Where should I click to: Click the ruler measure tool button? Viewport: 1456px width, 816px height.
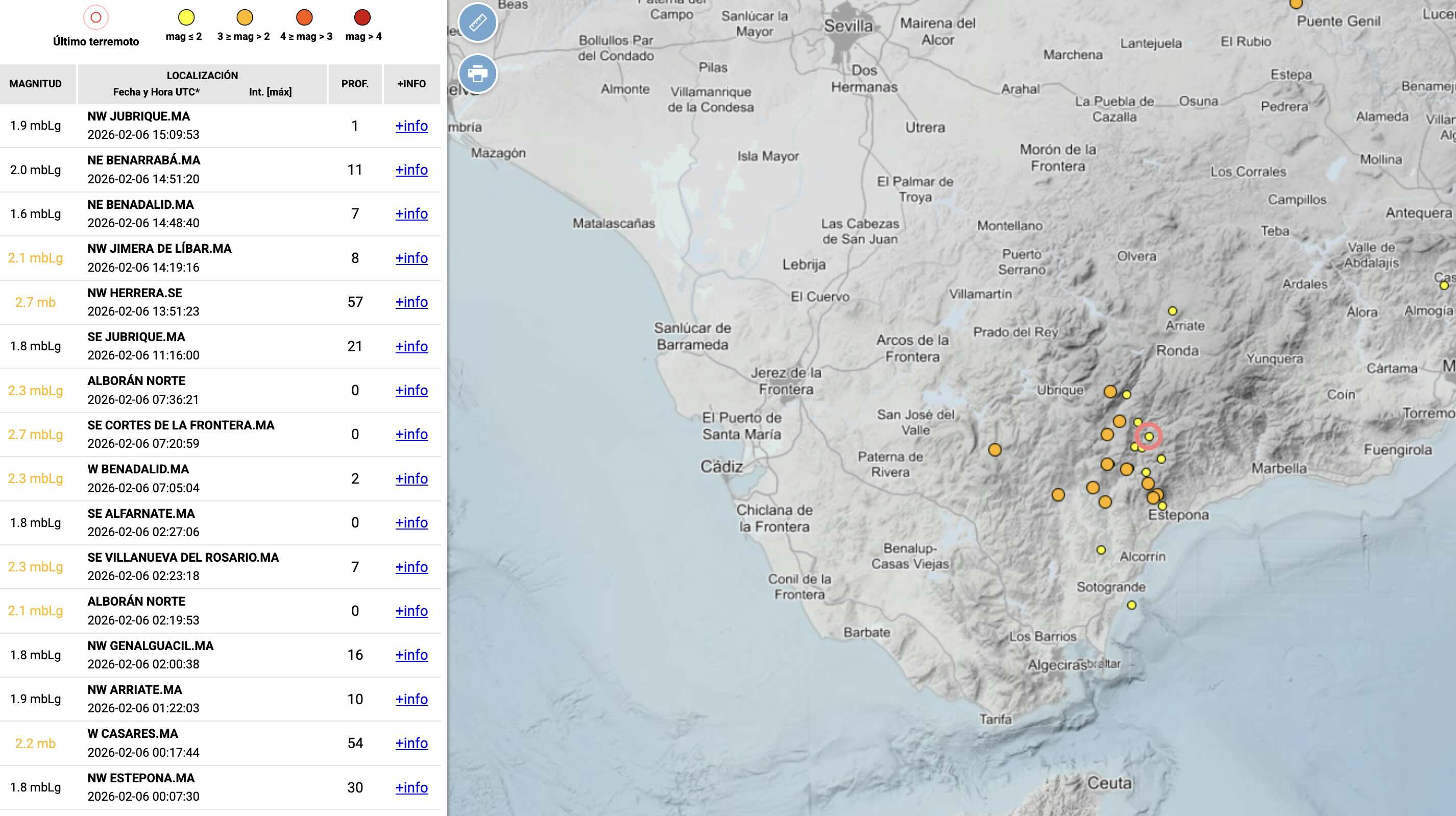coord(478,22)
